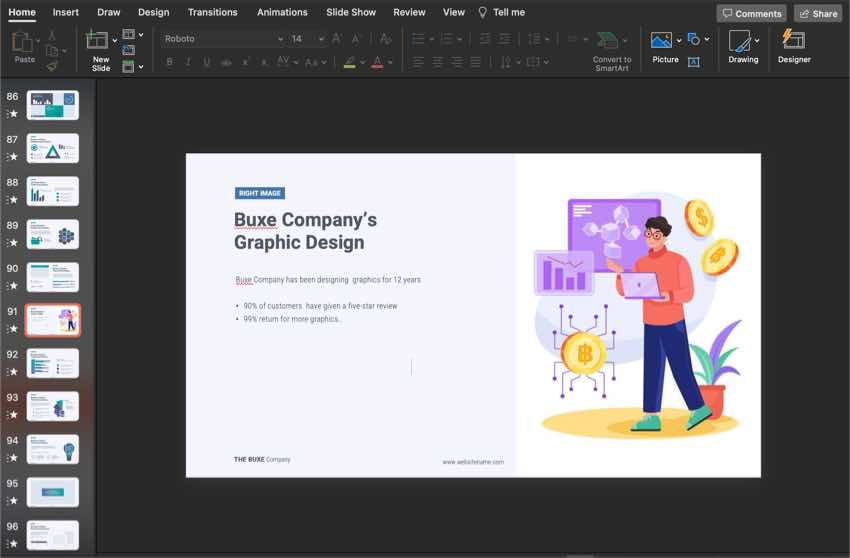Click the numbered list icon

coord(447,39)
